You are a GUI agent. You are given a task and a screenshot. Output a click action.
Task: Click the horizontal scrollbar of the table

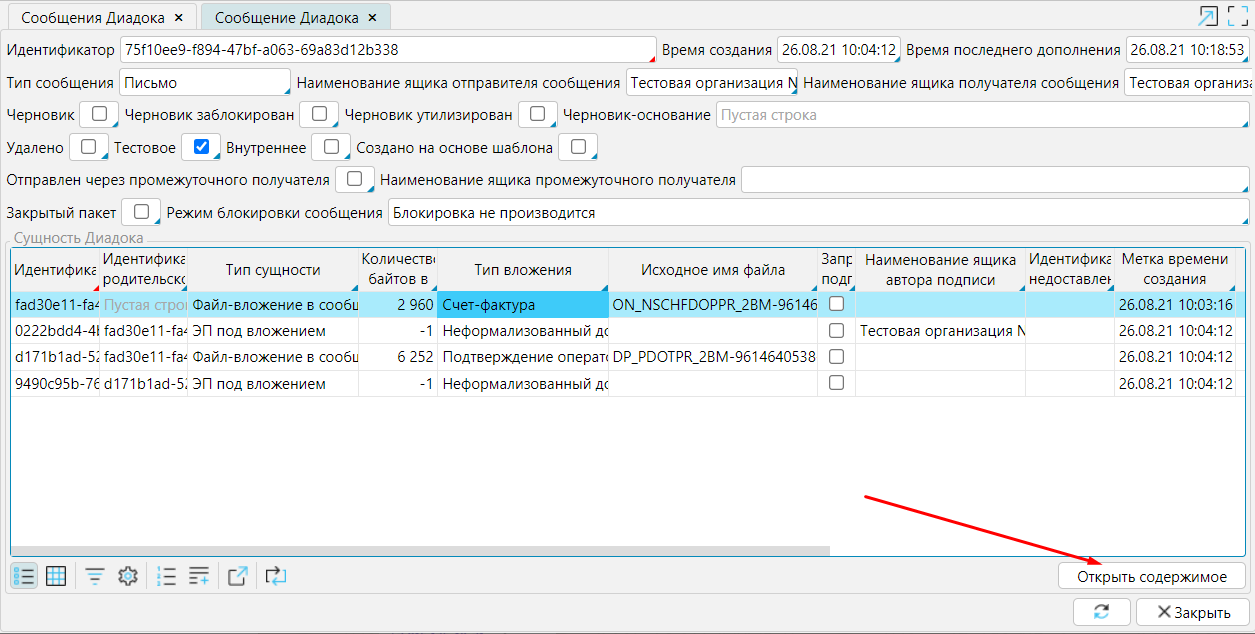coord(420,550)
